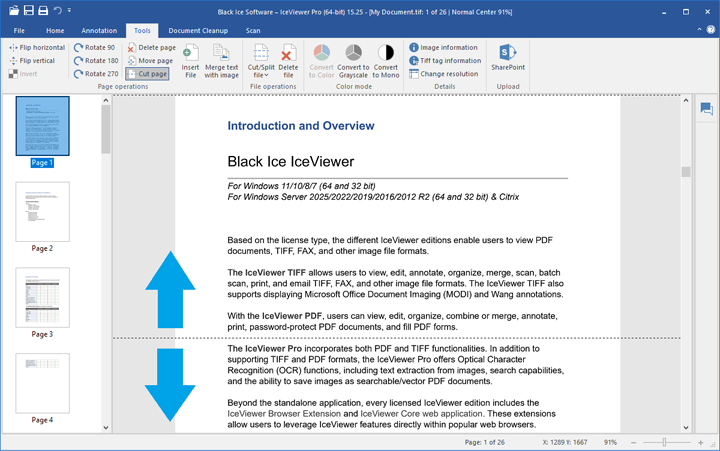720x451 pixels.
Task: Rotate page 180 degrees
Action: point(96,61)
